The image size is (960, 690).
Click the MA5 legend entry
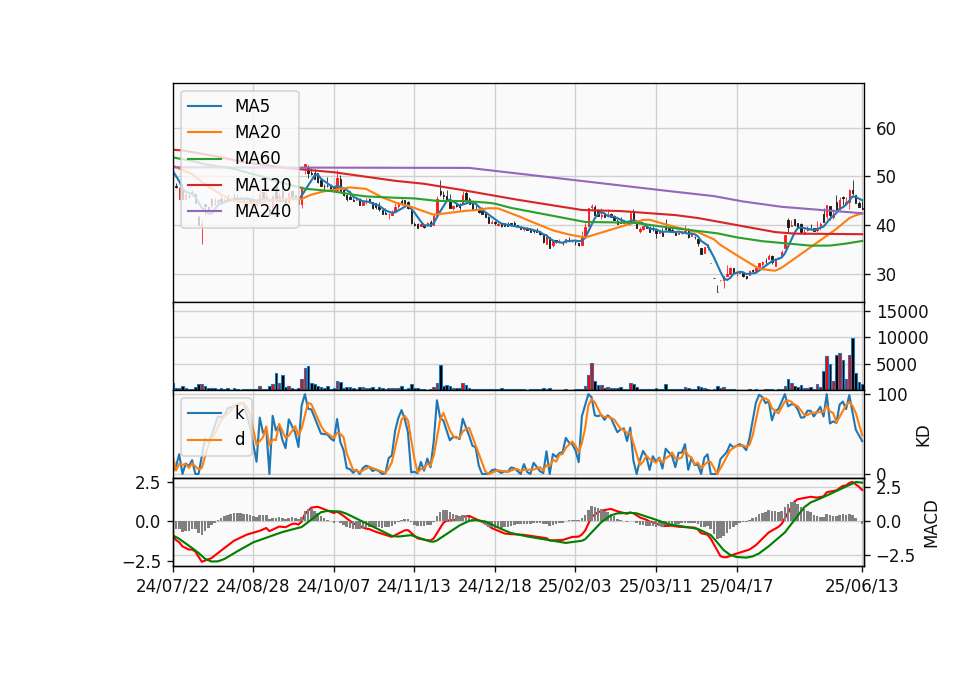click(228, 106)
